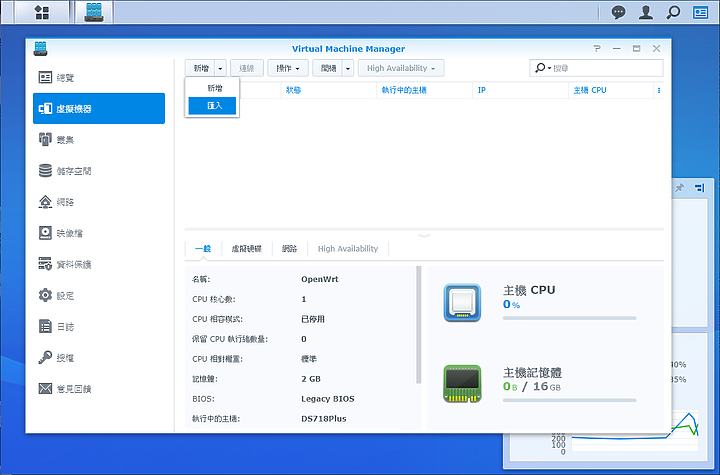Screen dimensions: 720x475
Task: Open the user account options icon
Action: click(x=646, y=12)
